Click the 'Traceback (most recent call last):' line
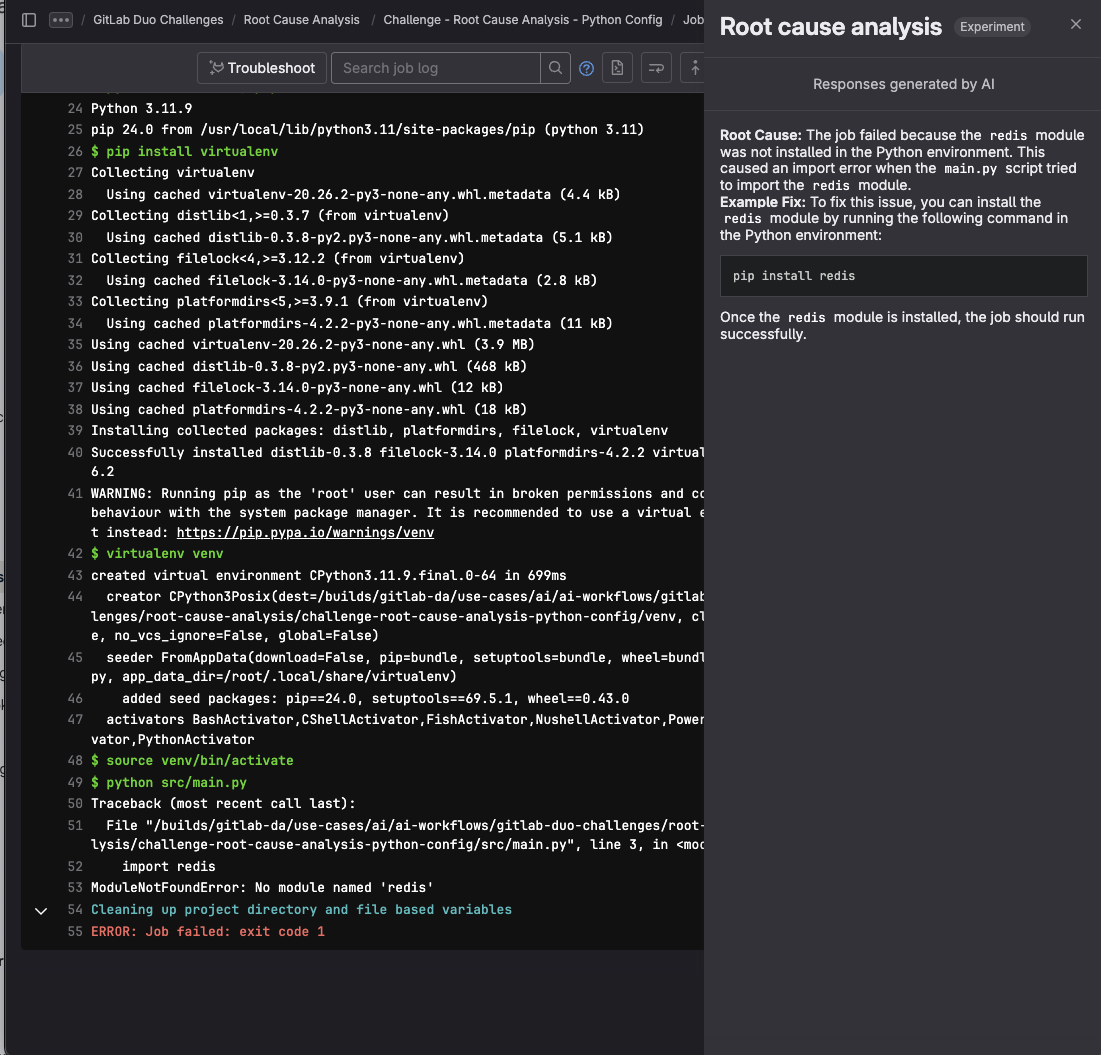Screen dimensions: 1101x1055 click(x=223, y=804)
